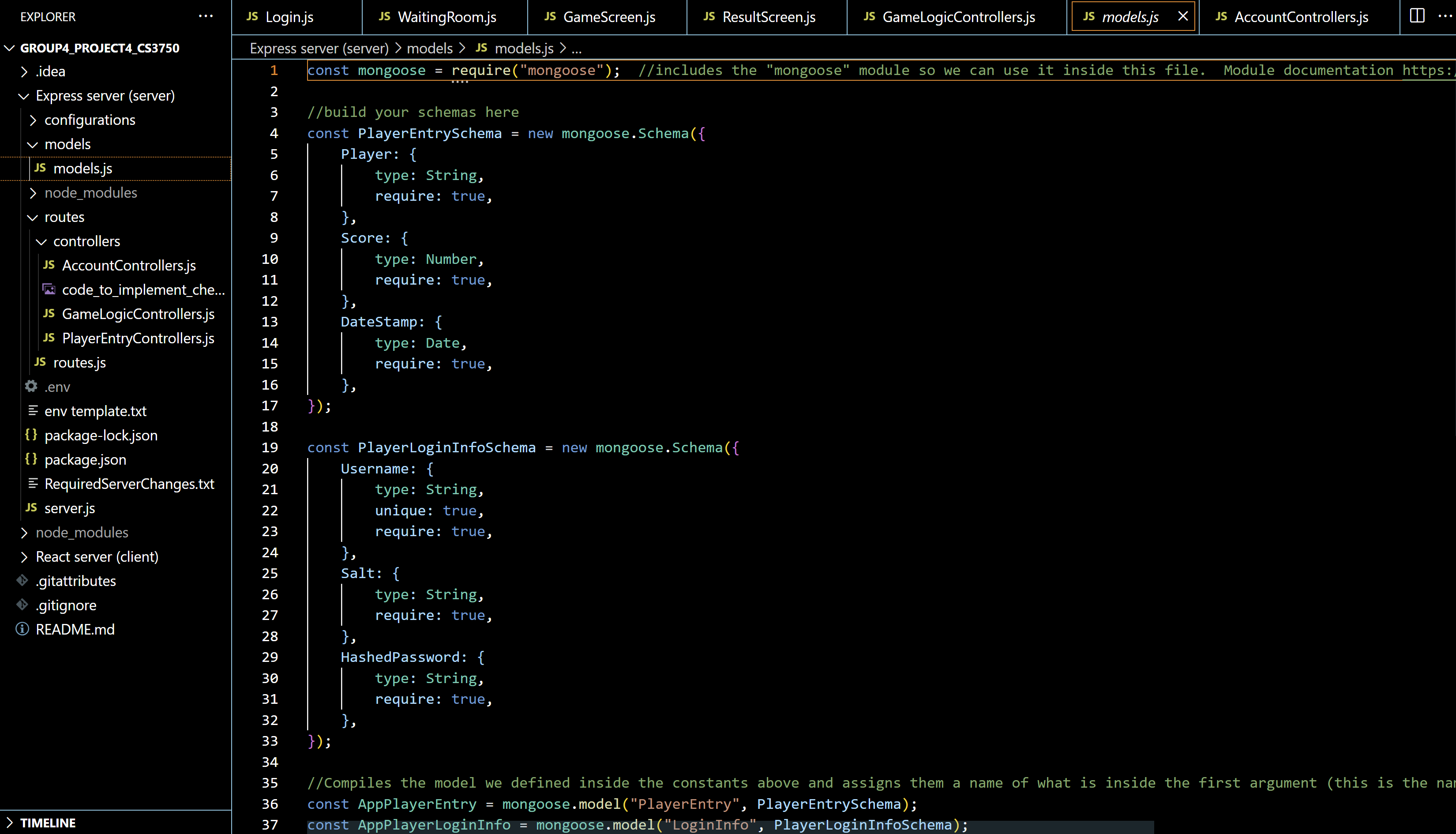This screenshot has height=834, width=1456.
Task: Open routes.js file in explorer
Action: 79,363
